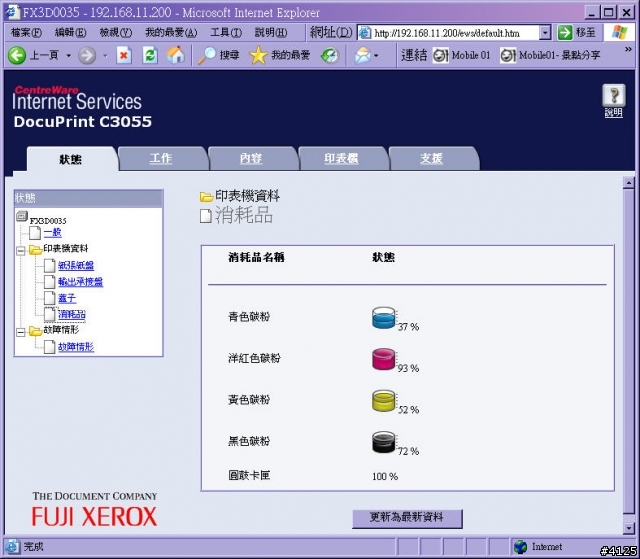This screenshot has height=559, width=640.
Task: Click the yellow toner level icon
Action: 384,401
